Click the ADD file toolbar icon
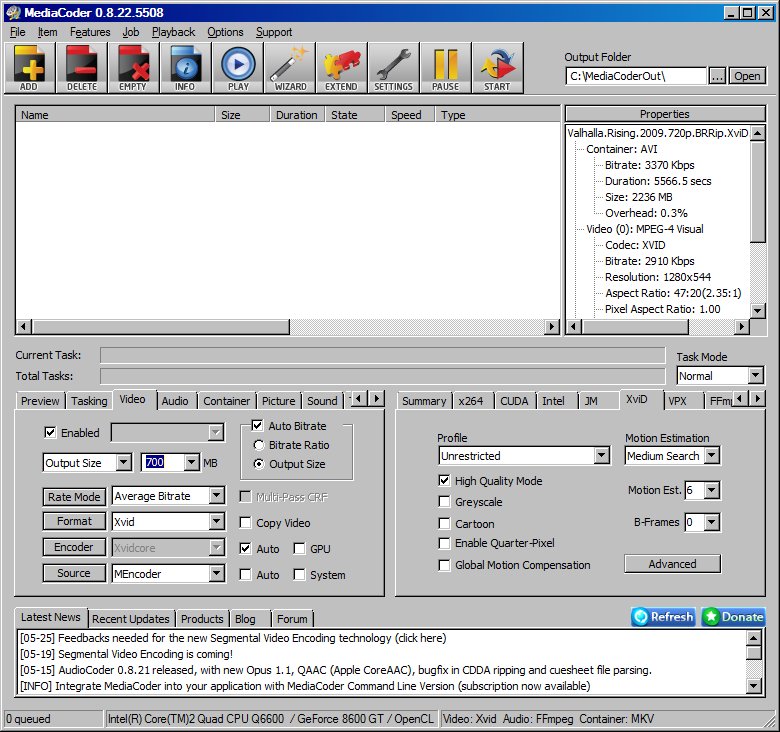 tap(29, 68)
